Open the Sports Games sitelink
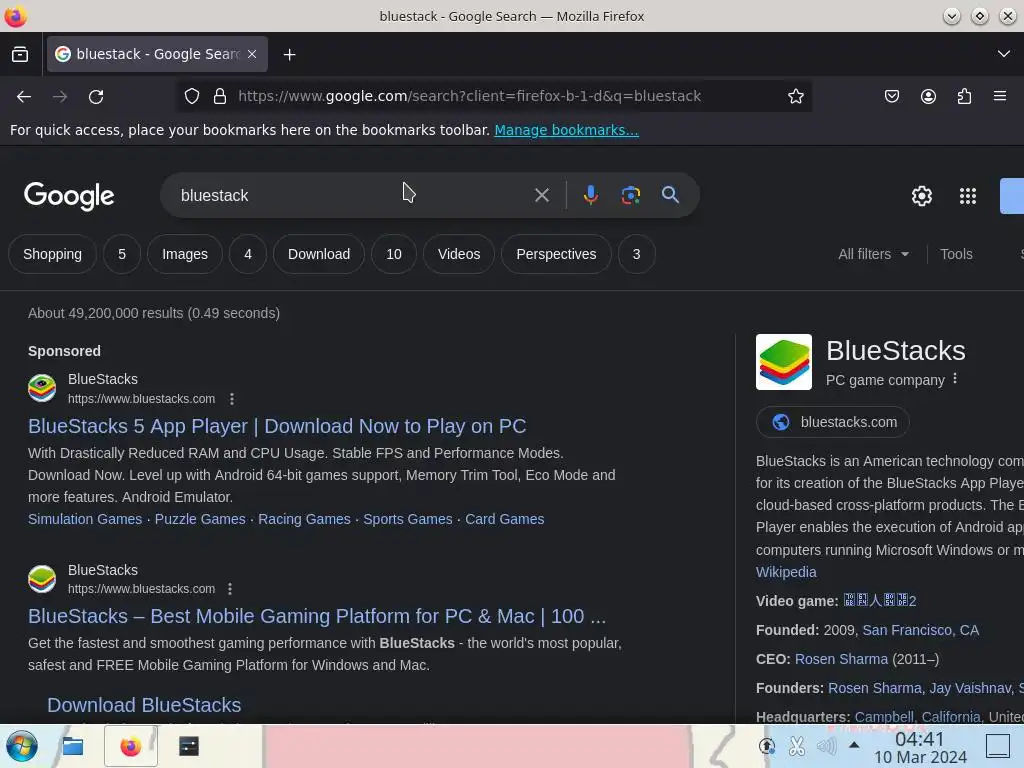Image resolution: width=1024 pixels, height=768 pixels. (x=408, y=519)
